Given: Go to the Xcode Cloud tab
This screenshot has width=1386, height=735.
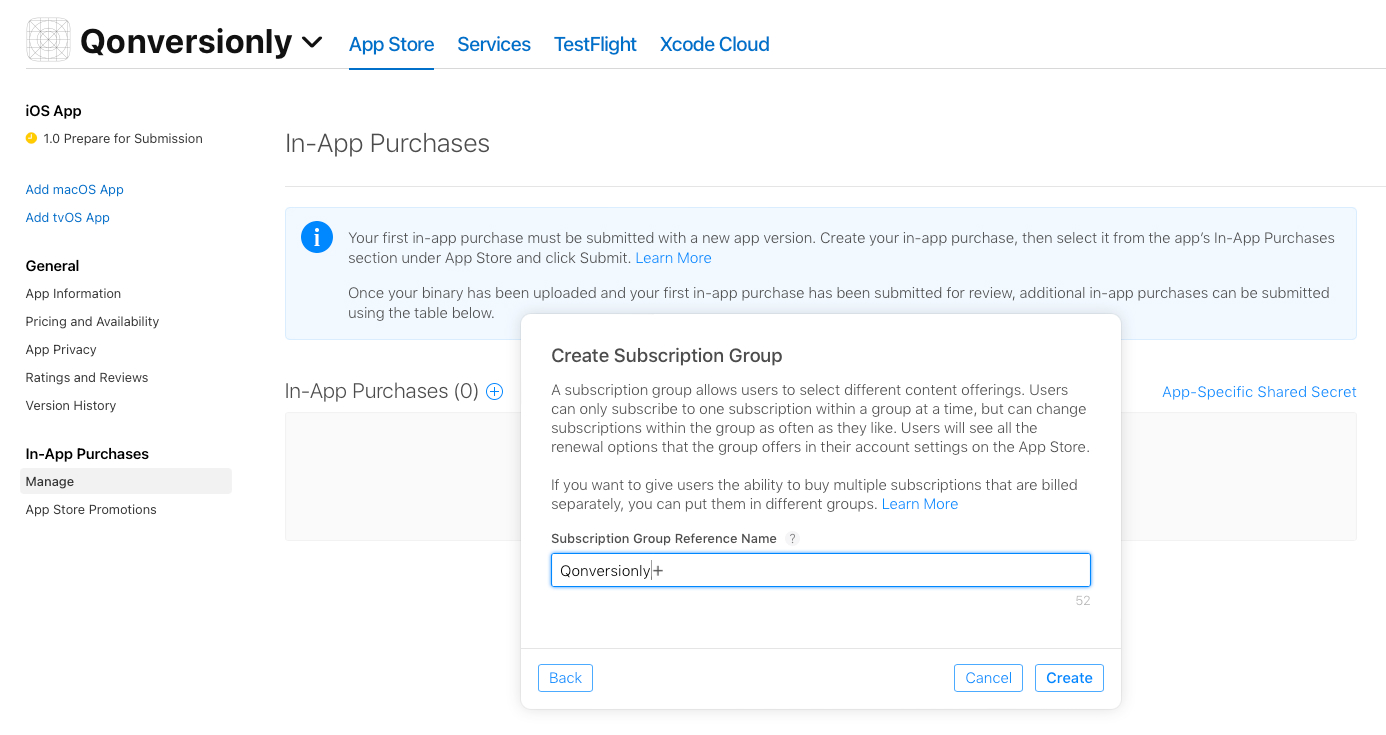Looking at the screenshot, I should coord(714,44).
